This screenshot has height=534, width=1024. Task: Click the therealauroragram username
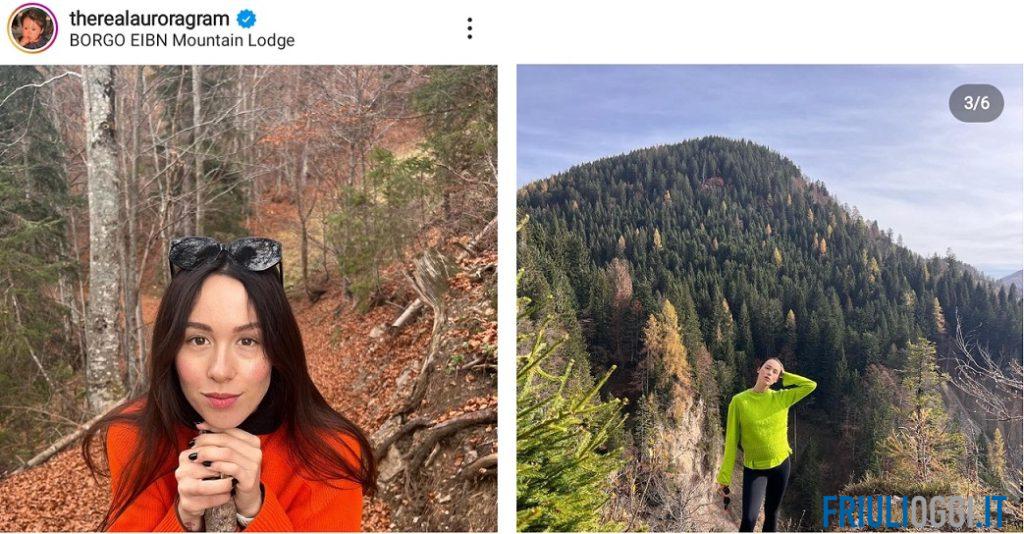[149, 19]
